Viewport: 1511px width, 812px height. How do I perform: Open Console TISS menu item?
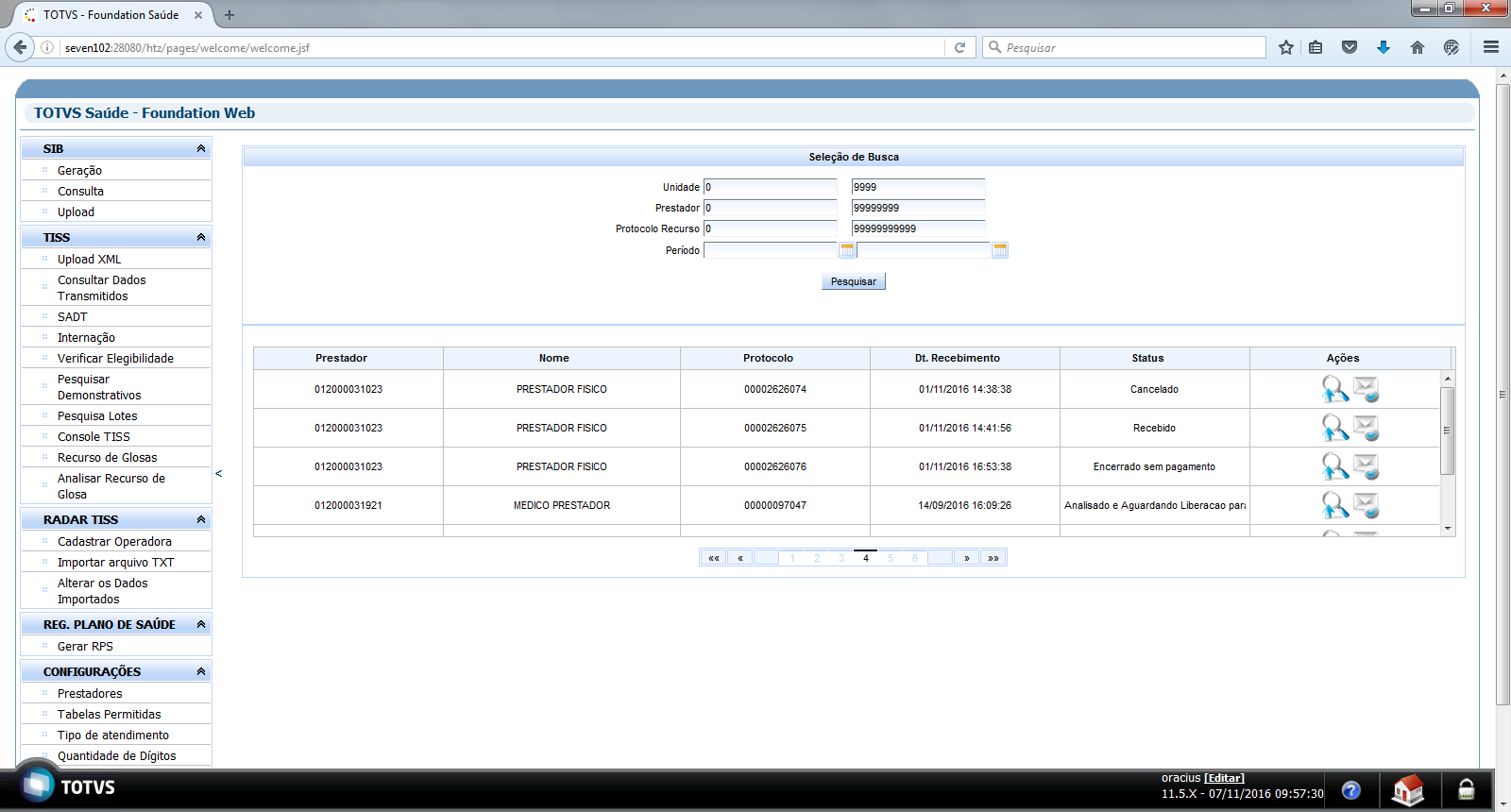(93, 437)
